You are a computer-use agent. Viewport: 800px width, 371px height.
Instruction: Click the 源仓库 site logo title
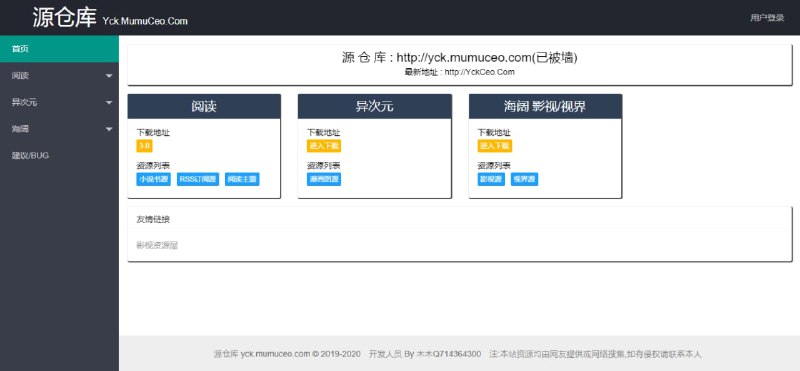[x=64, y=18]
